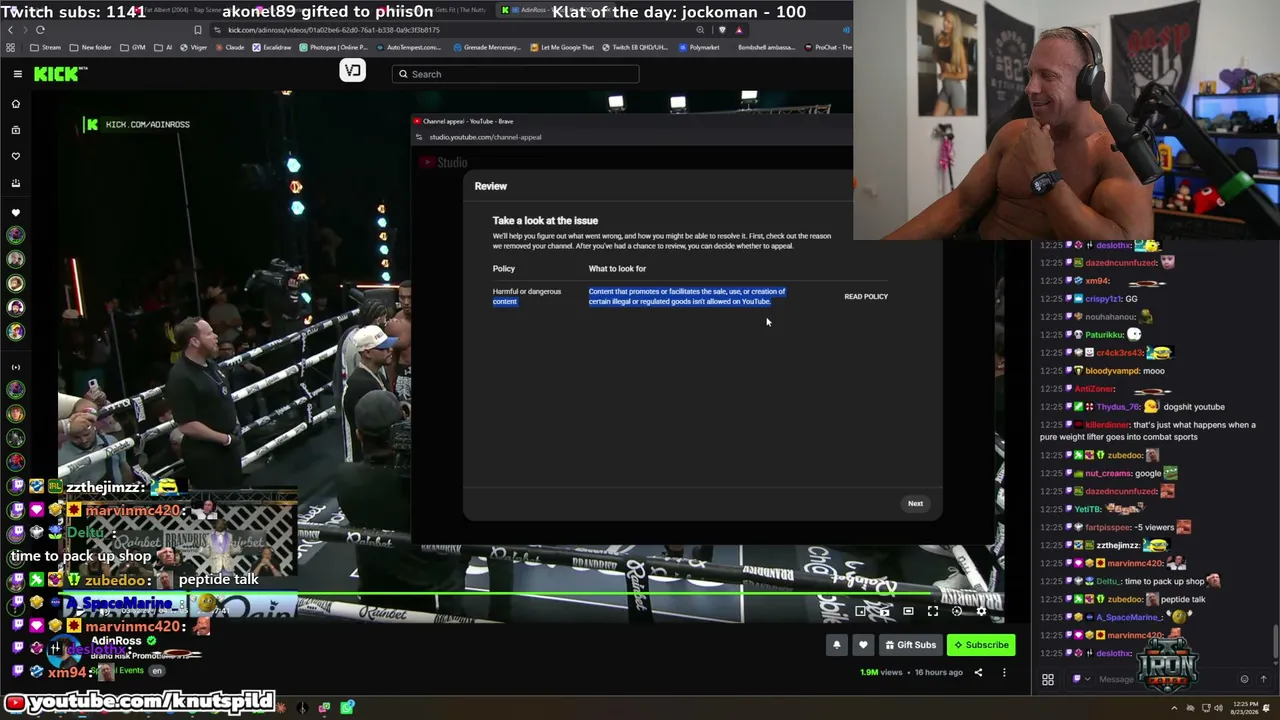Click the Kick search field
This screenshot has height=720, width=1280.
(x=516, y=74)
